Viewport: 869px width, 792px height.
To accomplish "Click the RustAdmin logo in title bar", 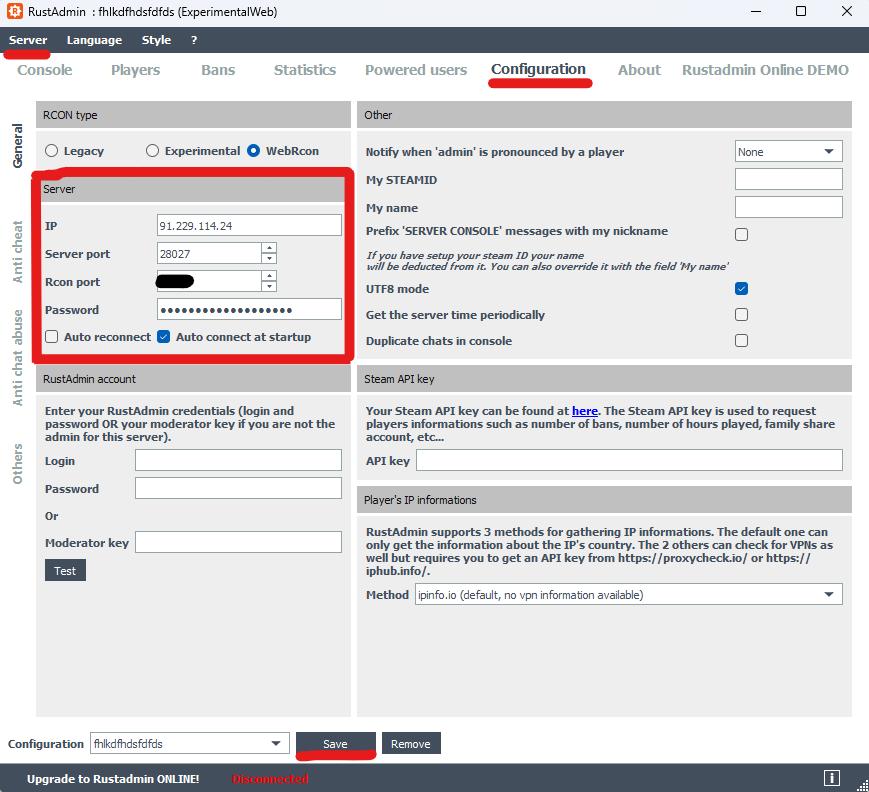I will pyautogui.click(x=15, y=12).
